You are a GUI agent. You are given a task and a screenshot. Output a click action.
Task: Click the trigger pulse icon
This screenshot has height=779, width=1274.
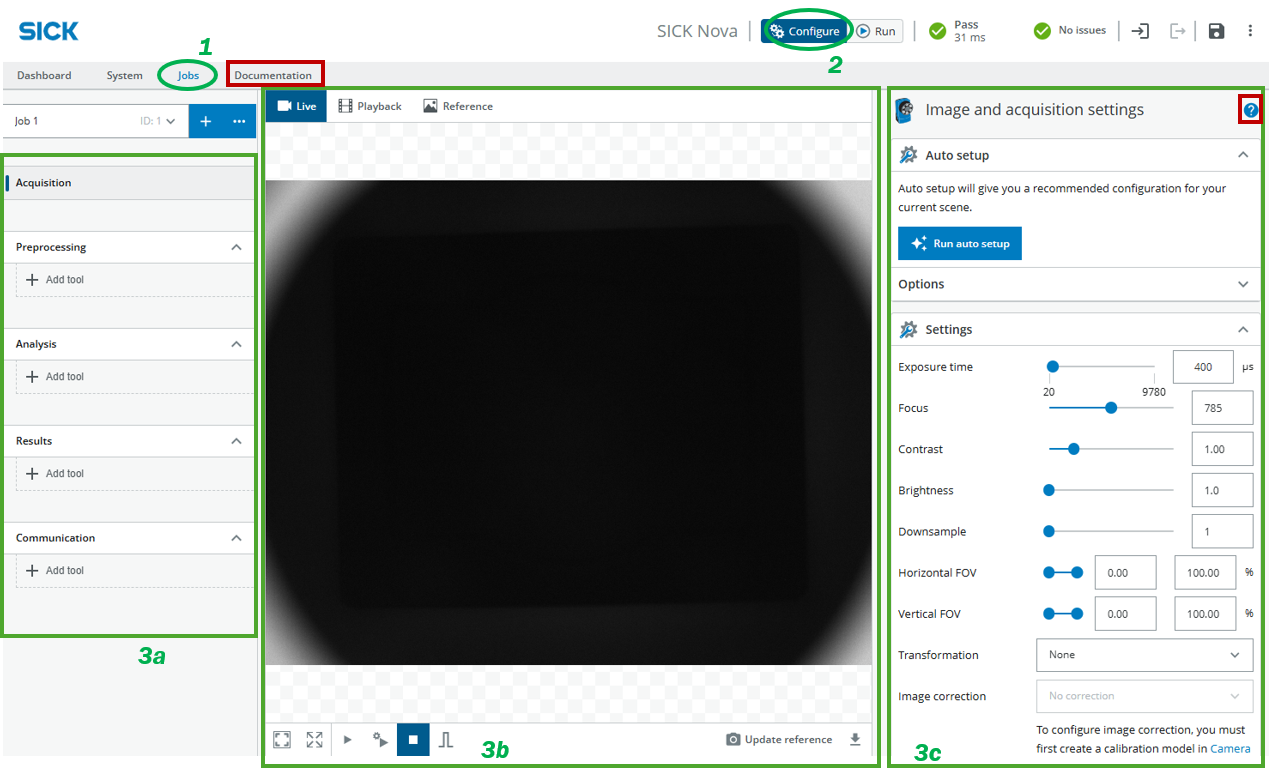(446, 740)
